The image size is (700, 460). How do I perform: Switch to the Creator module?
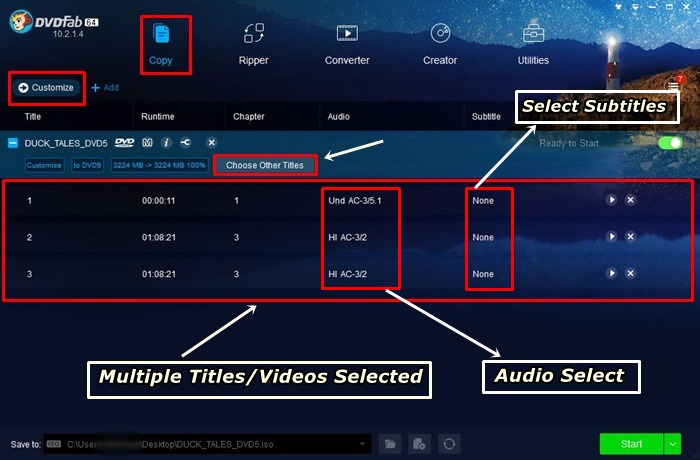pyautogui.click(x=440, y=45)
